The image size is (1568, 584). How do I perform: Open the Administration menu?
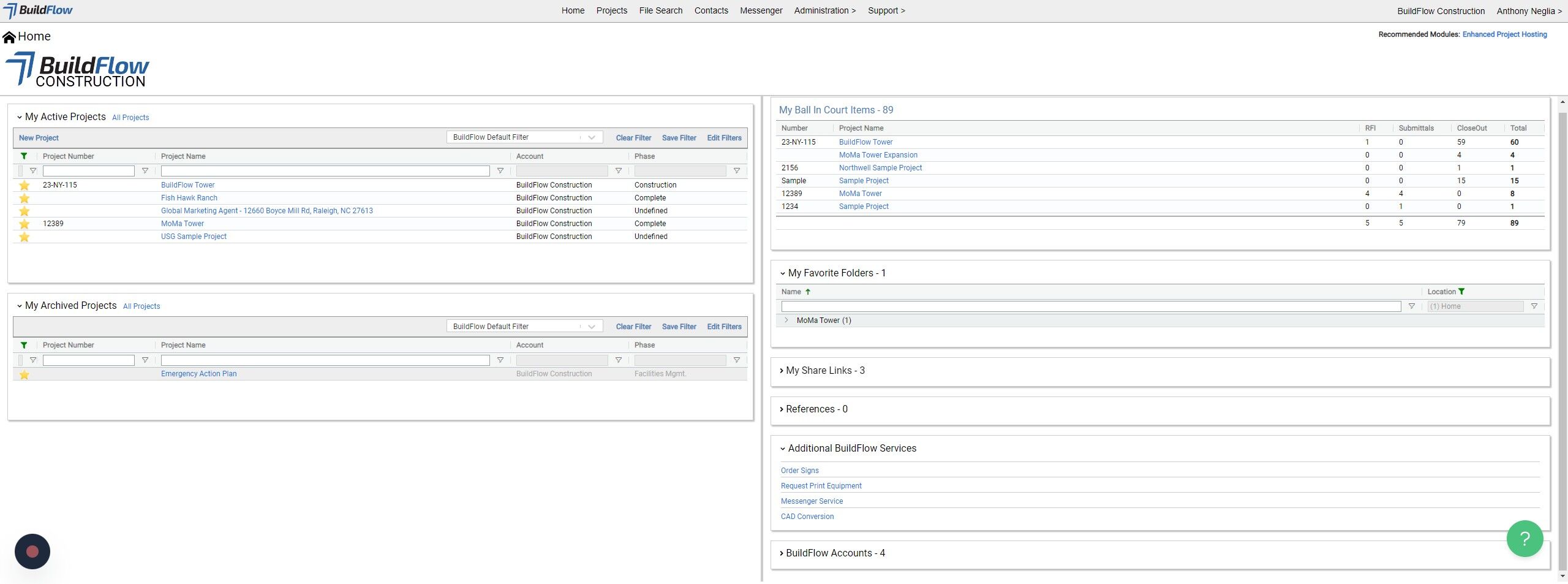point(824,10)
